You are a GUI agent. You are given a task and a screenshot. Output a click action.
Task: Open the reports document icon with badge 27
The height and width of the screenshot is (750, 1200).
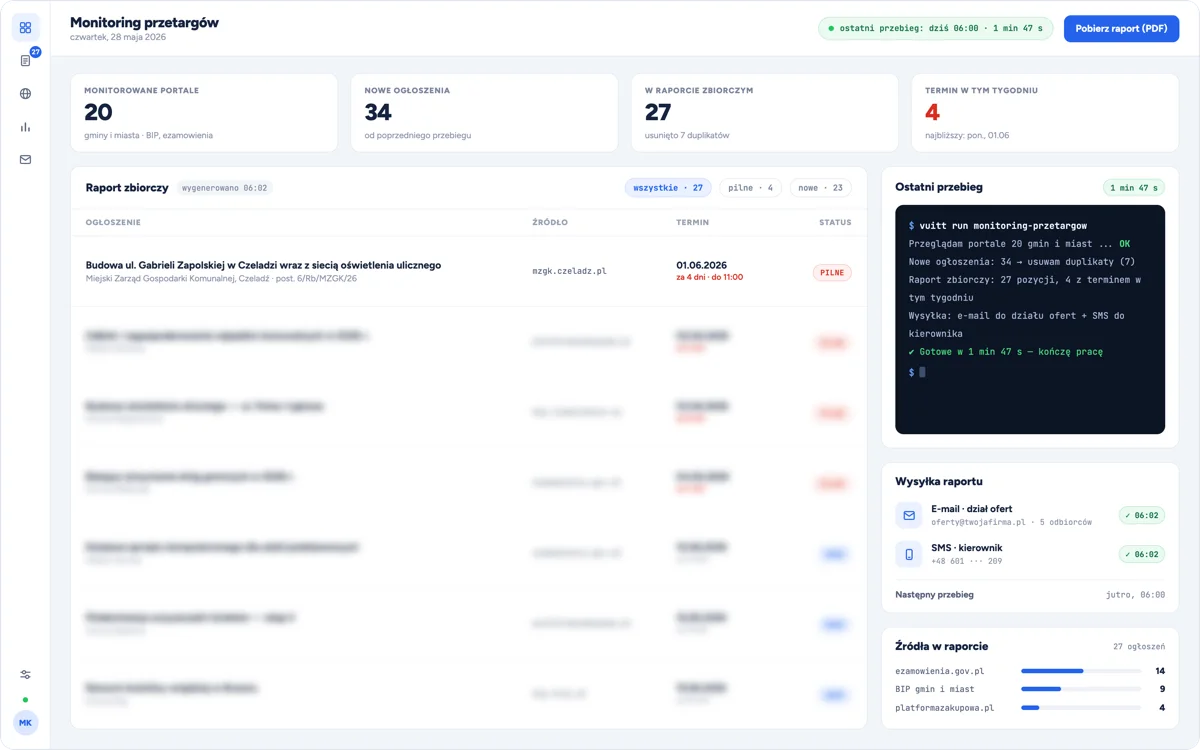tap(25, 61)
